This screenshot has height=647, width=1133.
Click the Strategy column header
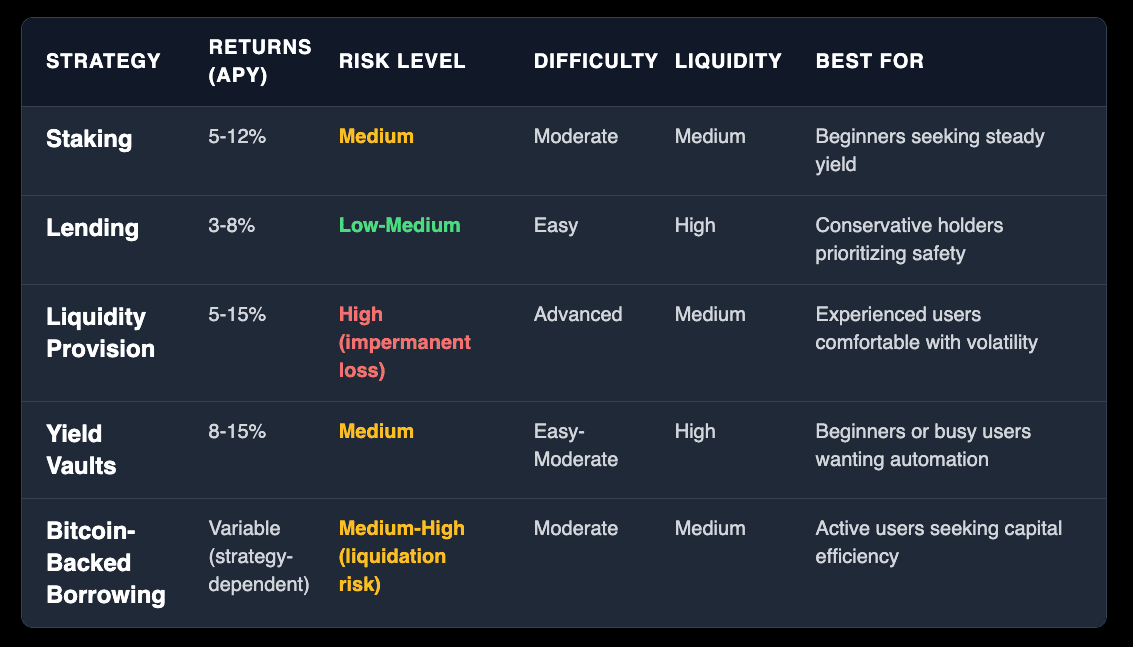(x=103, y=61)
